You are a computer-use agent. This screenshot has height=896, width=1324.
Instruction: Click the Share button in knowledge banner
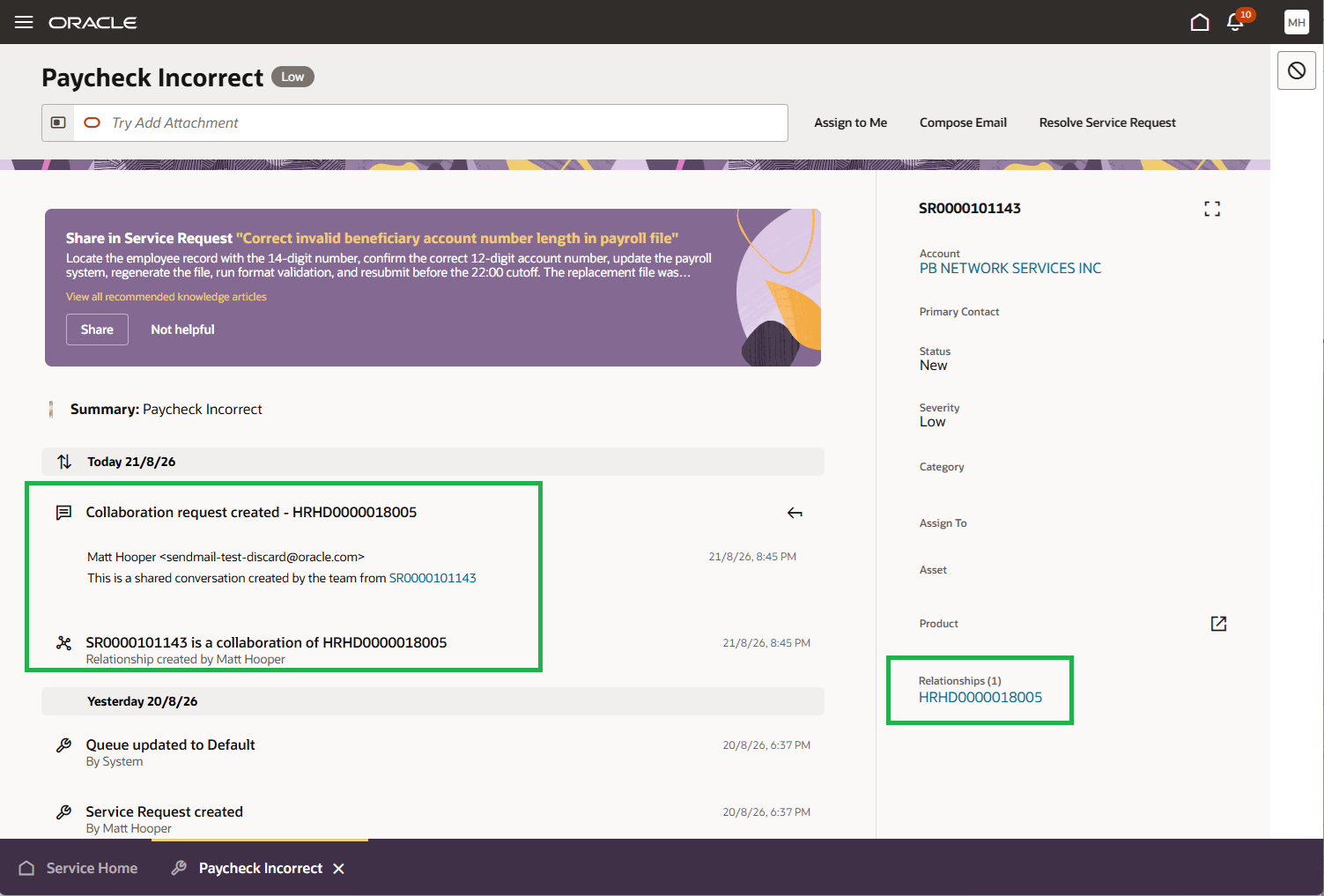[x=97, y=330]
